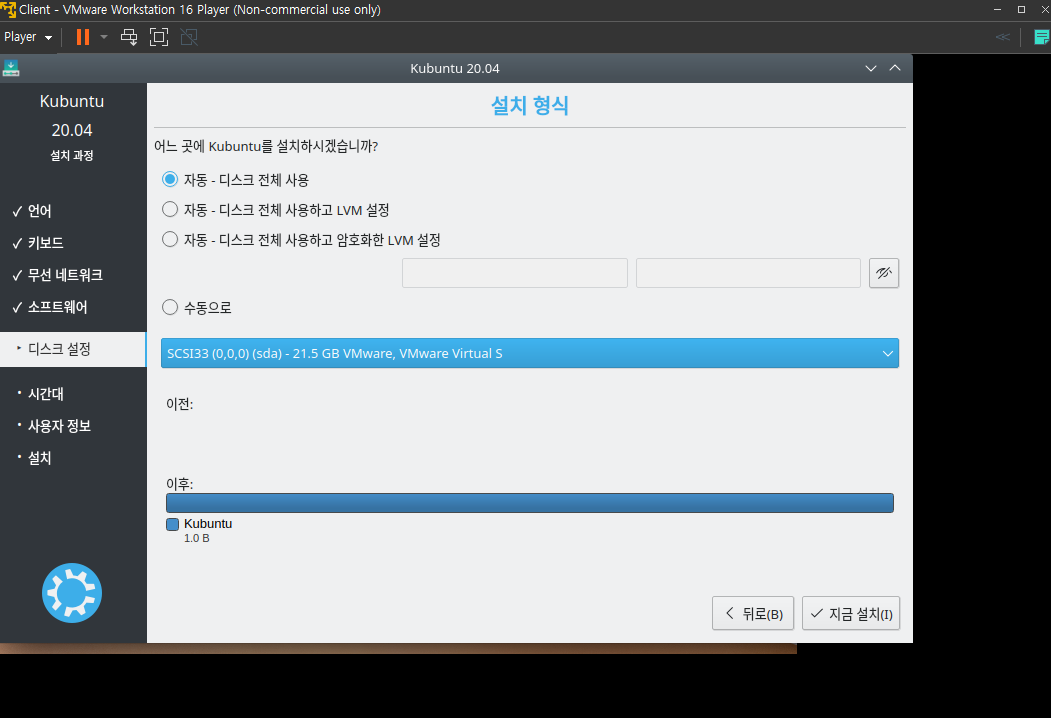
Task: Click the disabled Unity mode icon
Action: 189,37
